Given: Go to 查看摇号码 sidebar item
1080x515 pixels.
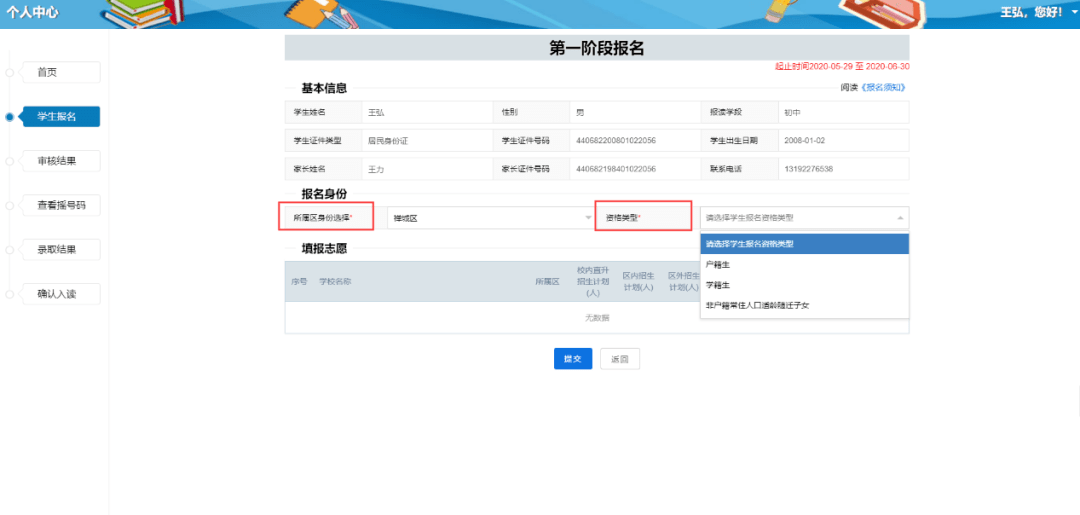Looking at the screenshot, I should [x=61, y=205].
